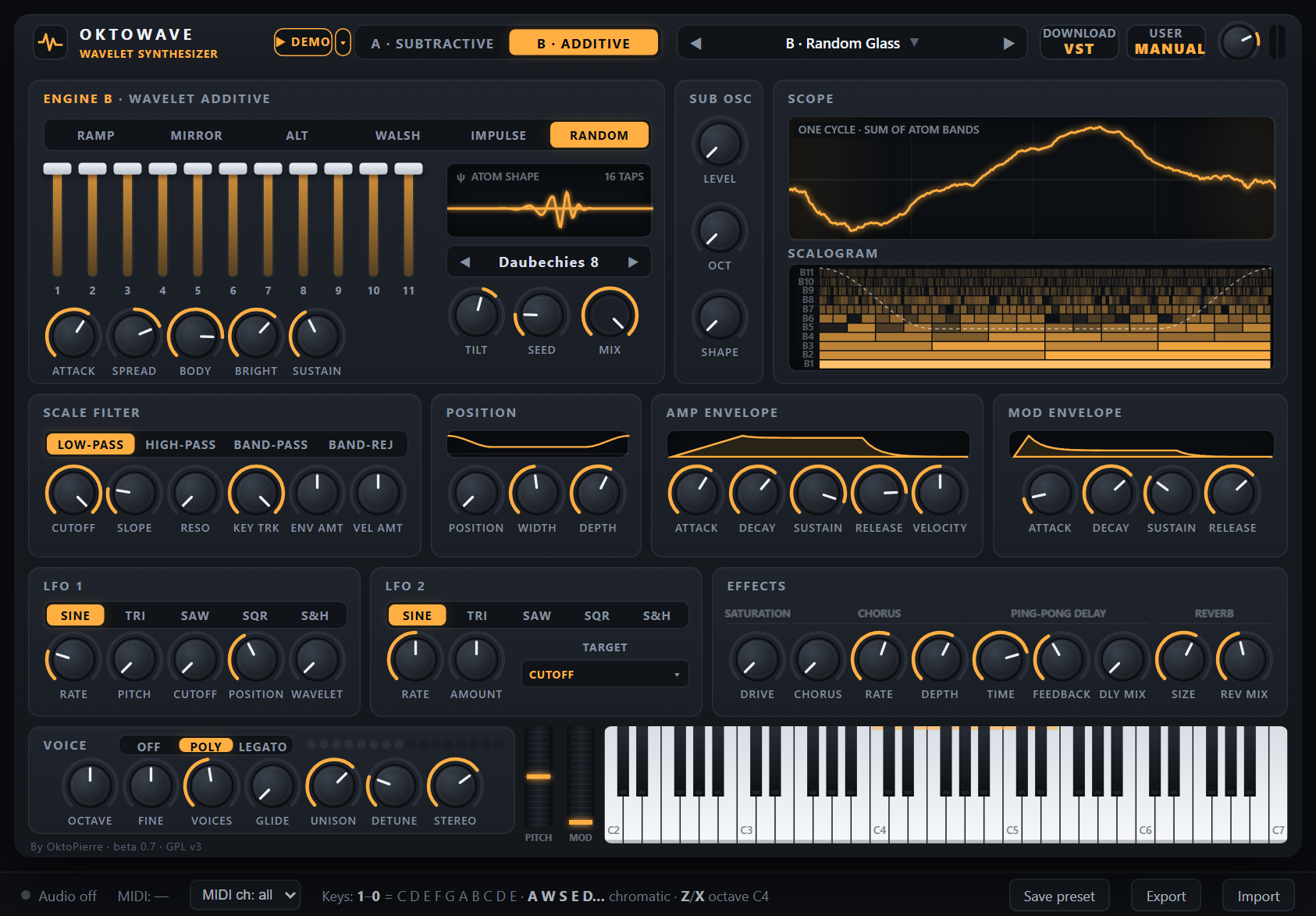Click the scale filter CUTOFF knob
1316x916 pixels.
tap(73, 494)
